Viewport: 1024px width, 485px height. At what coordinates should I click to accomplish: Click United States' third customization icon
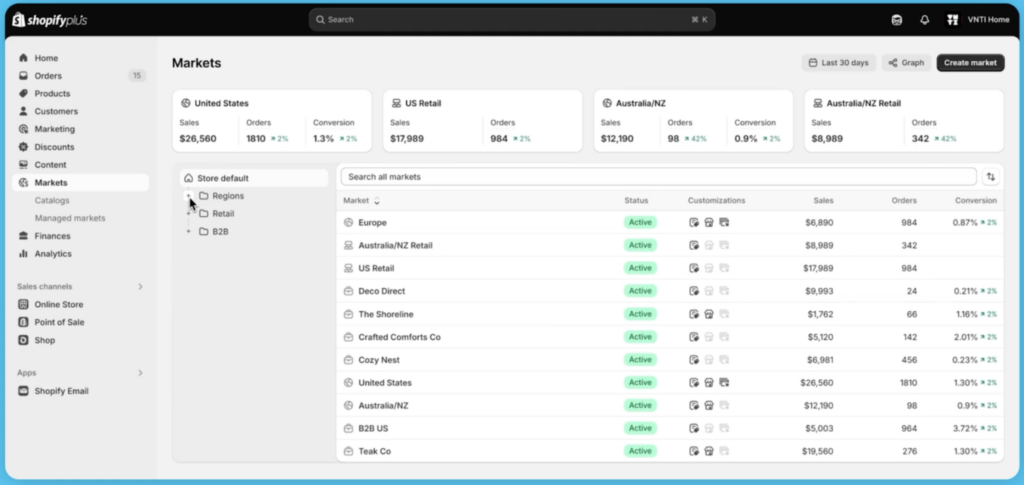pyautogui.click(x=724, y=383)
